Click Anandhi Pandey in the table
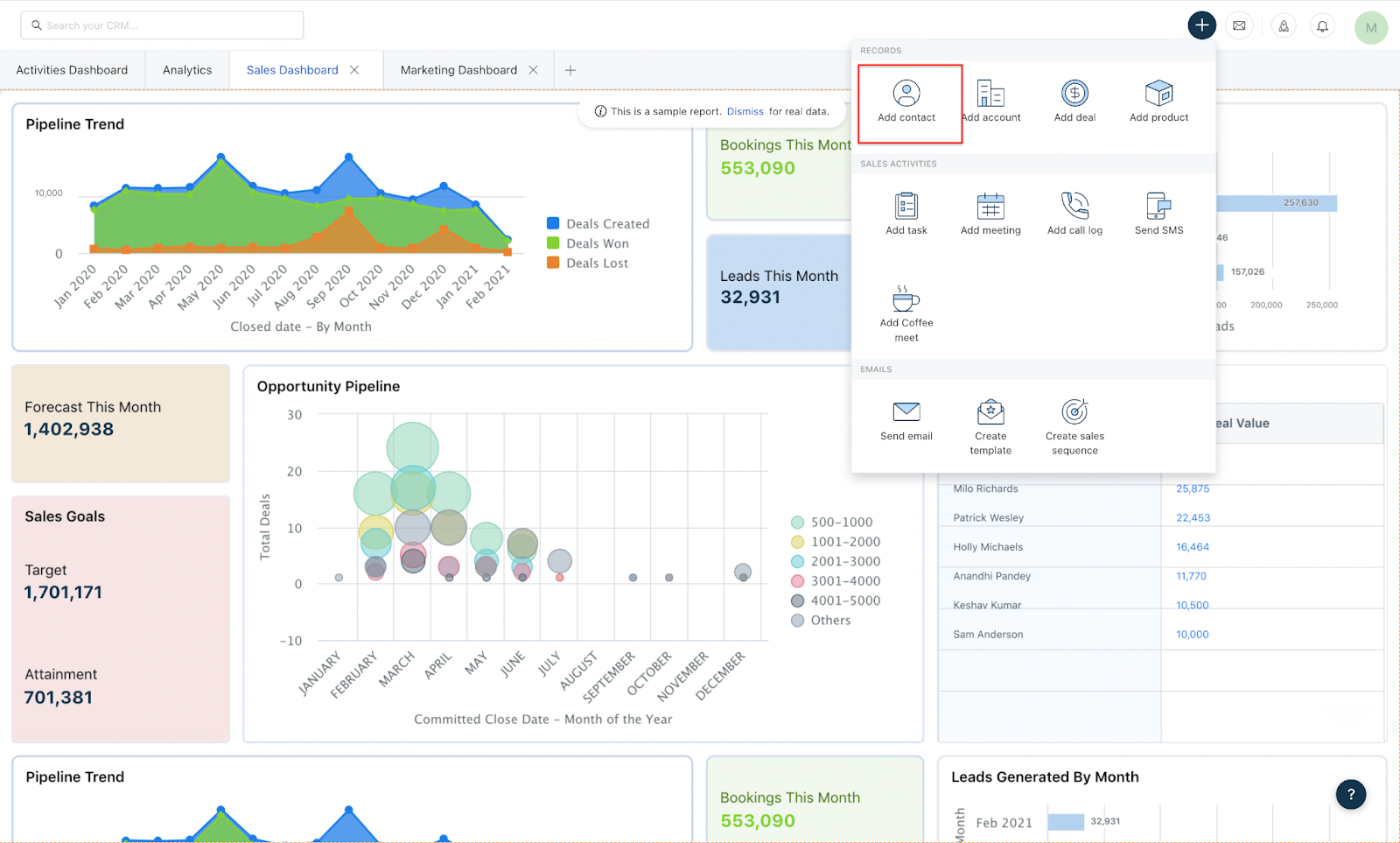The image size is (1400, 843). tap(992, 576)
